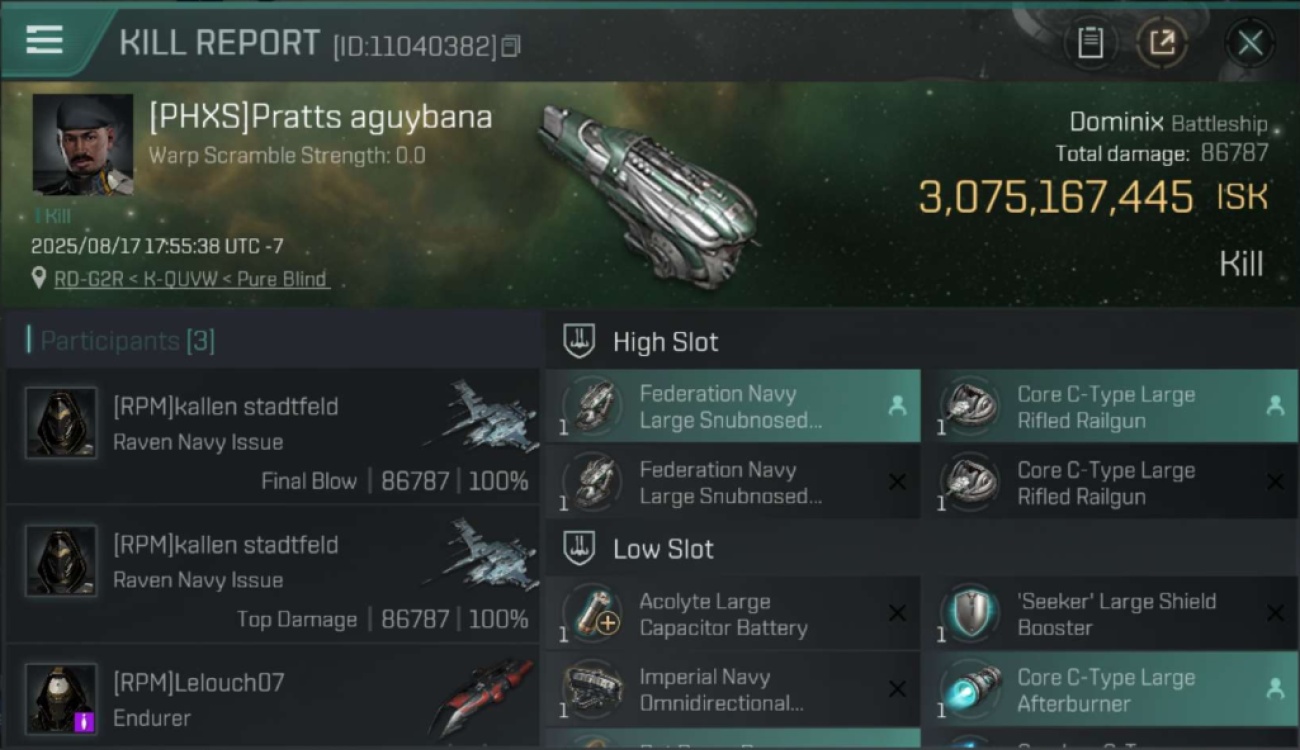
Task: Select the 'Seeker' Large Shield Booster icon
Action: click(x=970, y=614)
